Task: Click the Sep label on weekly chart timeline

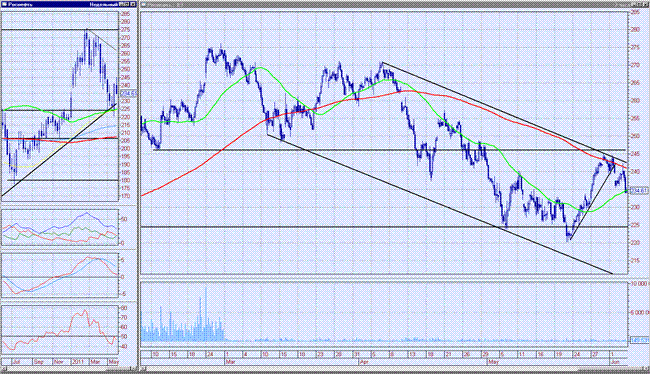Action: click(x=39, y=362)
